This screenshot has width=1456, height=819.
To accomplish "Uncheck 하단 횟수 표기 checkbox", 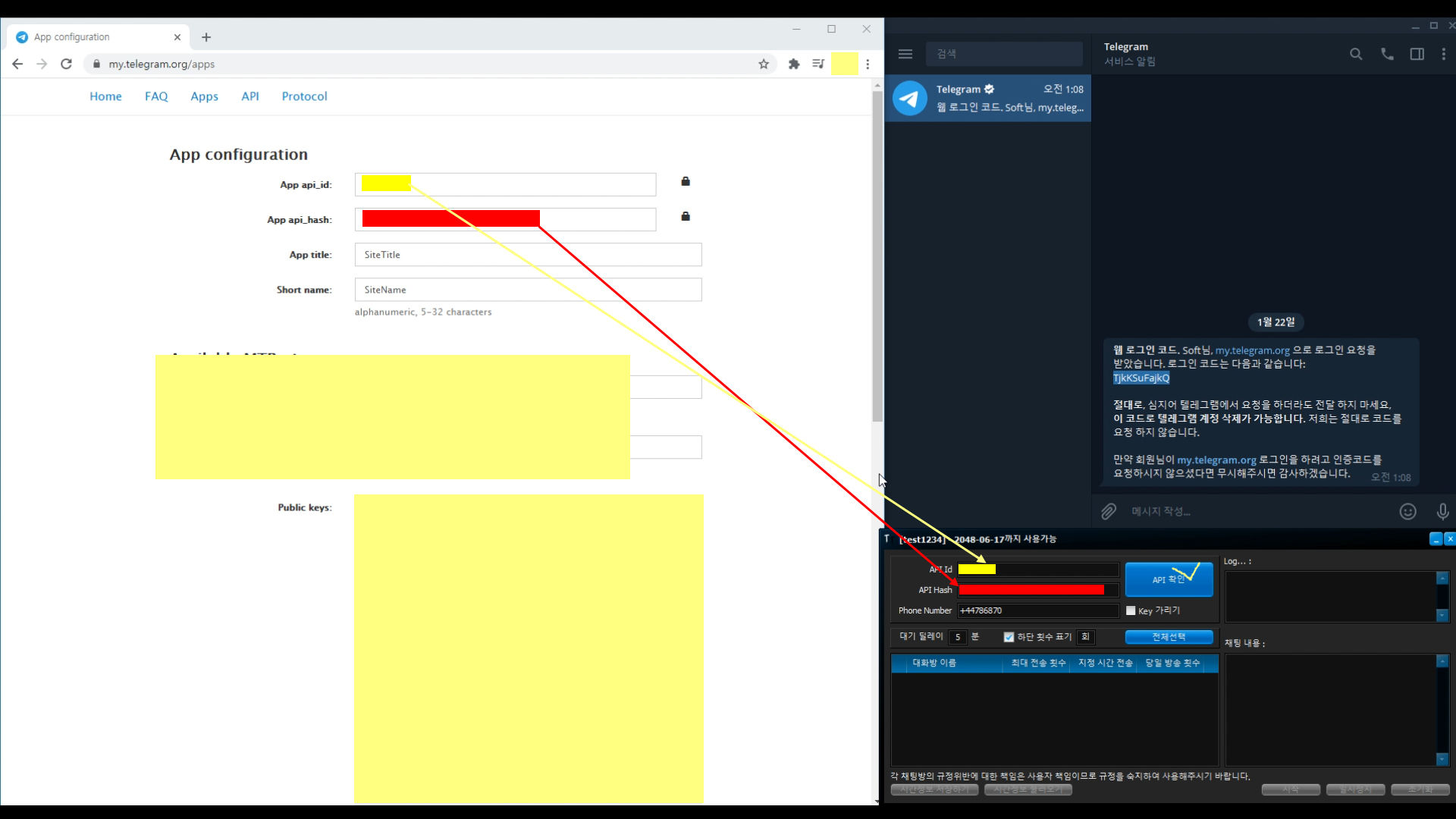I will tap(1009, 637).
